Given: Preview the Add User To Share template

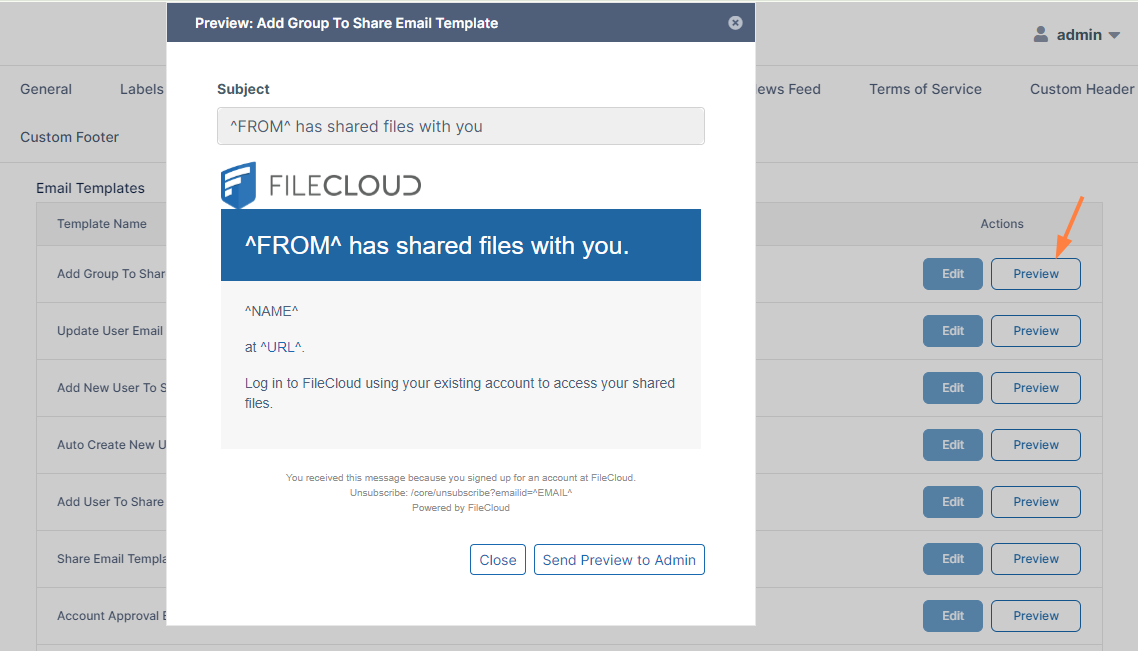Looking at the screenshot, I should [1036, 501].
